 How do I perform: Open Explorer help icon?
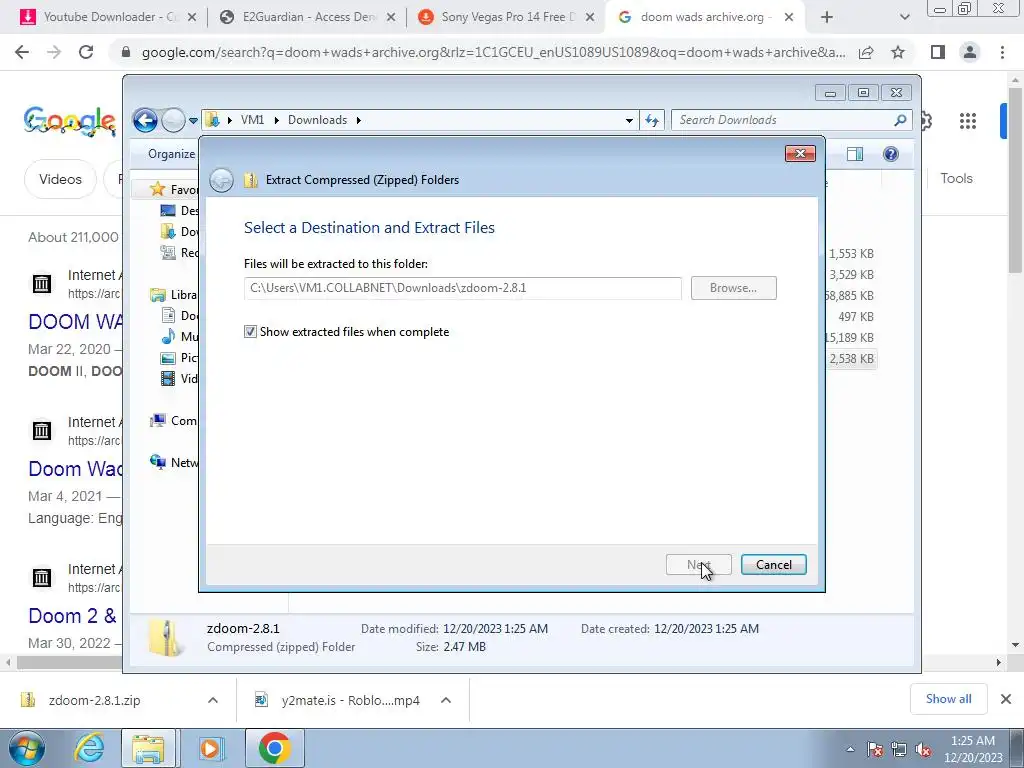coord(891,154)
